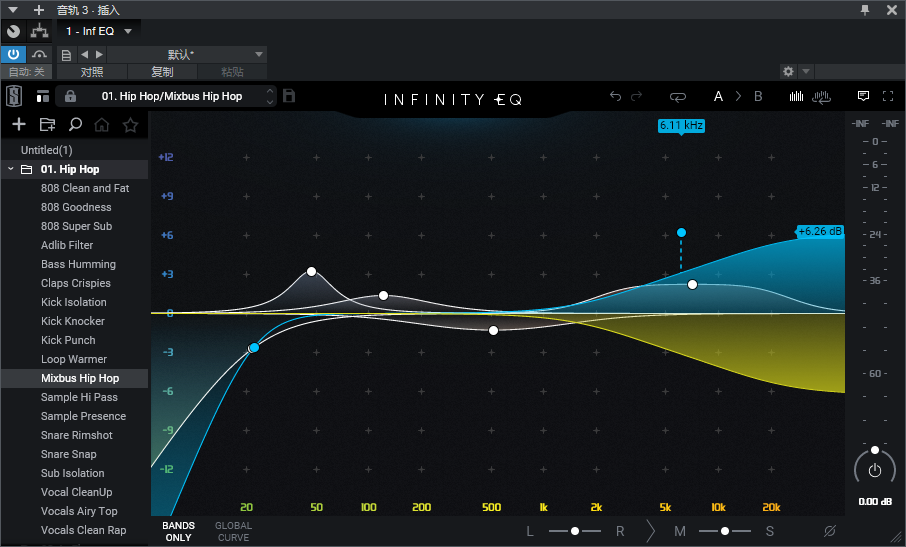Image resolution: width=906 pixels, height=547 pixels.
Task: Choose the Vocals Airy Top preset
Action: pyautogui.click(x=79, y=511)
